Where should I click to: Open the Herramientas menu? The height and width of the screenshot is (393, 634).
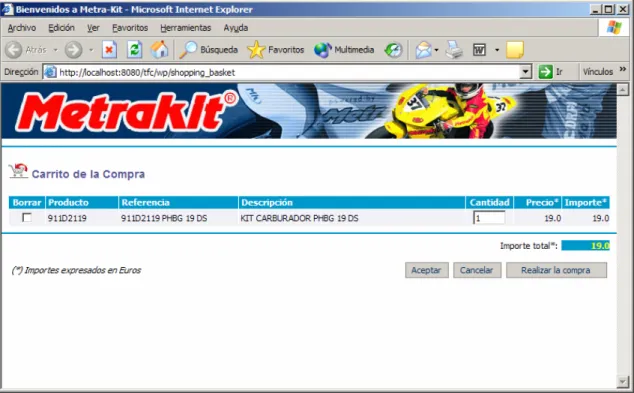coord(186,28)
